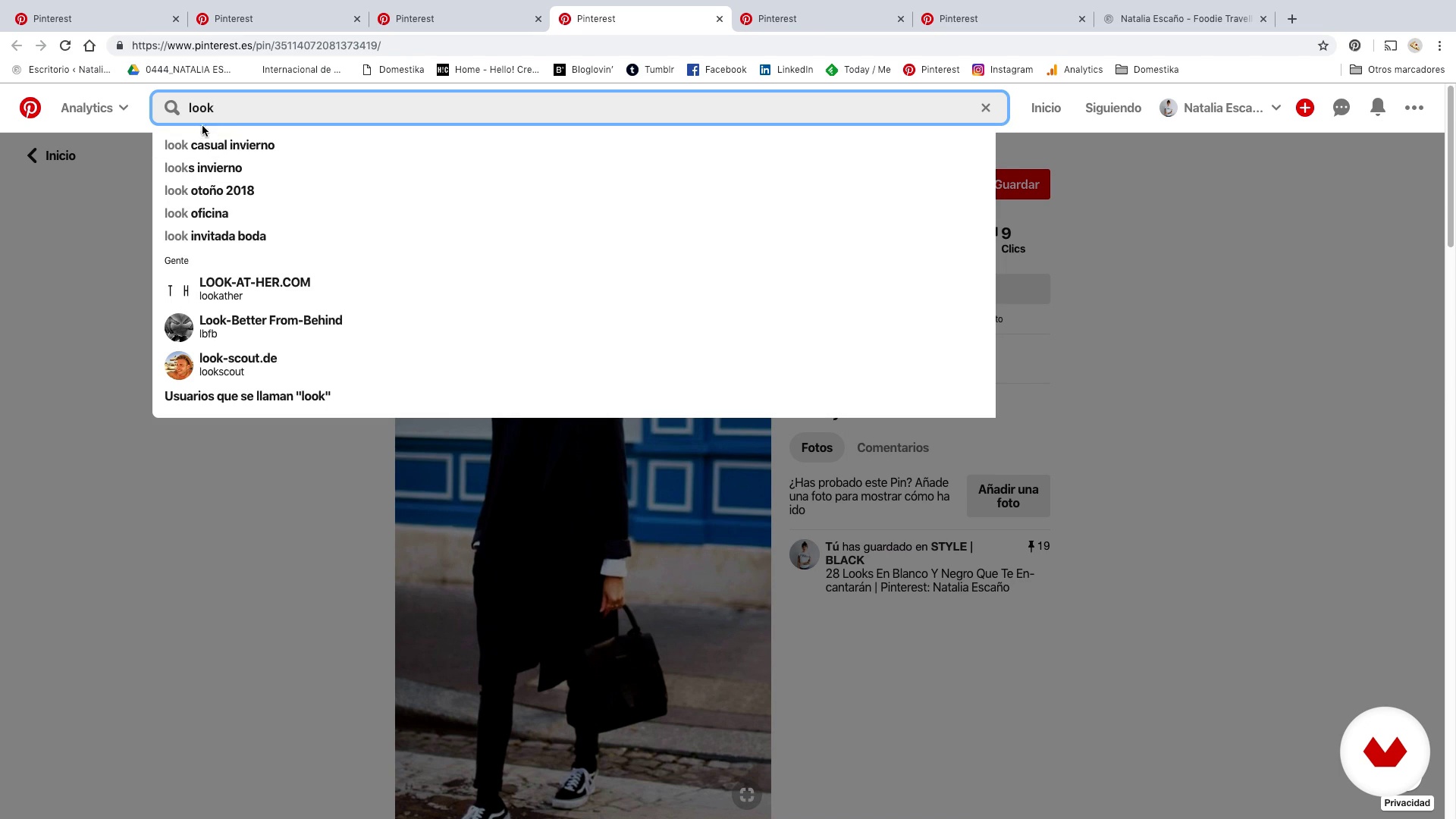Click the page vertical scrollbar
This screenshot has width=1456, height=819.
tap(1450, 167)
